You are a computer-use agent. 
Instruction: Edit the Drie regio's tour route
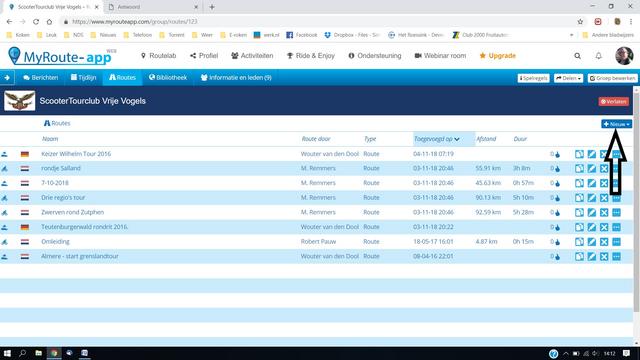[591, 198]
